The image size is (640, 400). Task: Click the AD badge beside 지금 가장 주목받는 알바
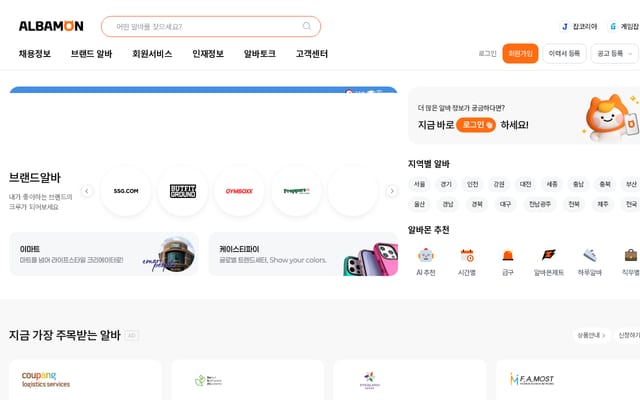[131, 336]
